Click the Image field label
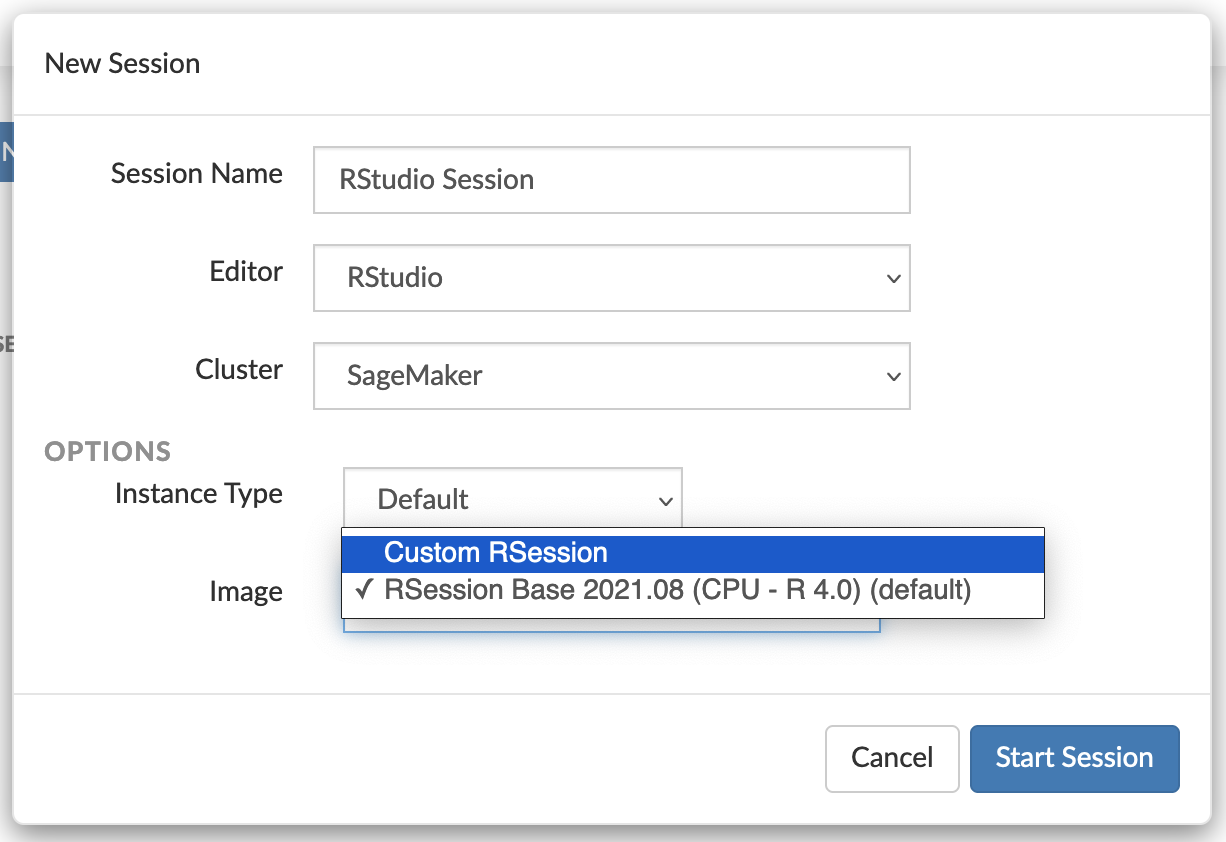Image resolution: width=1226 pixels, height=842 pixels. pyautogui.click(x=246, y=592)
